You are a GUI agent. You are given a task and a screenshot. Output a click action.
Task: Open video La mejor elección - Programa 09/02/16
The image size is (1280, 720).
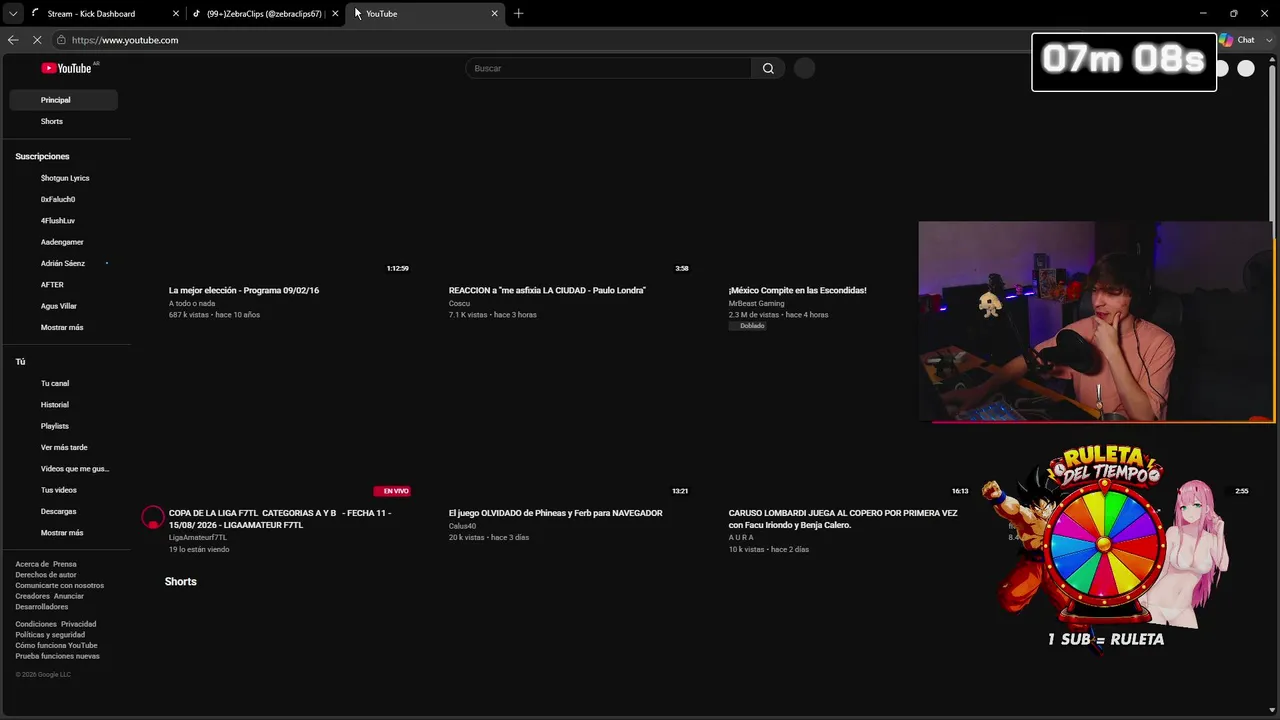pyautogui.click(x=244, y=290)
